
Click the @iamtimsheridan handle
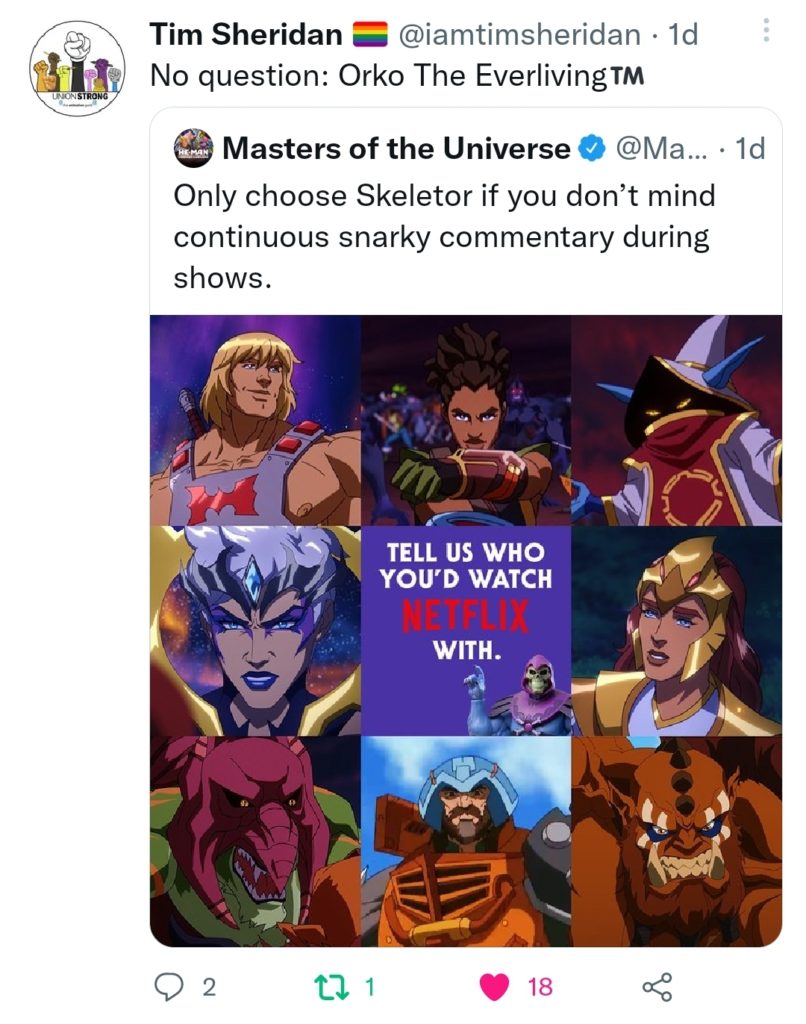(519, 35)
